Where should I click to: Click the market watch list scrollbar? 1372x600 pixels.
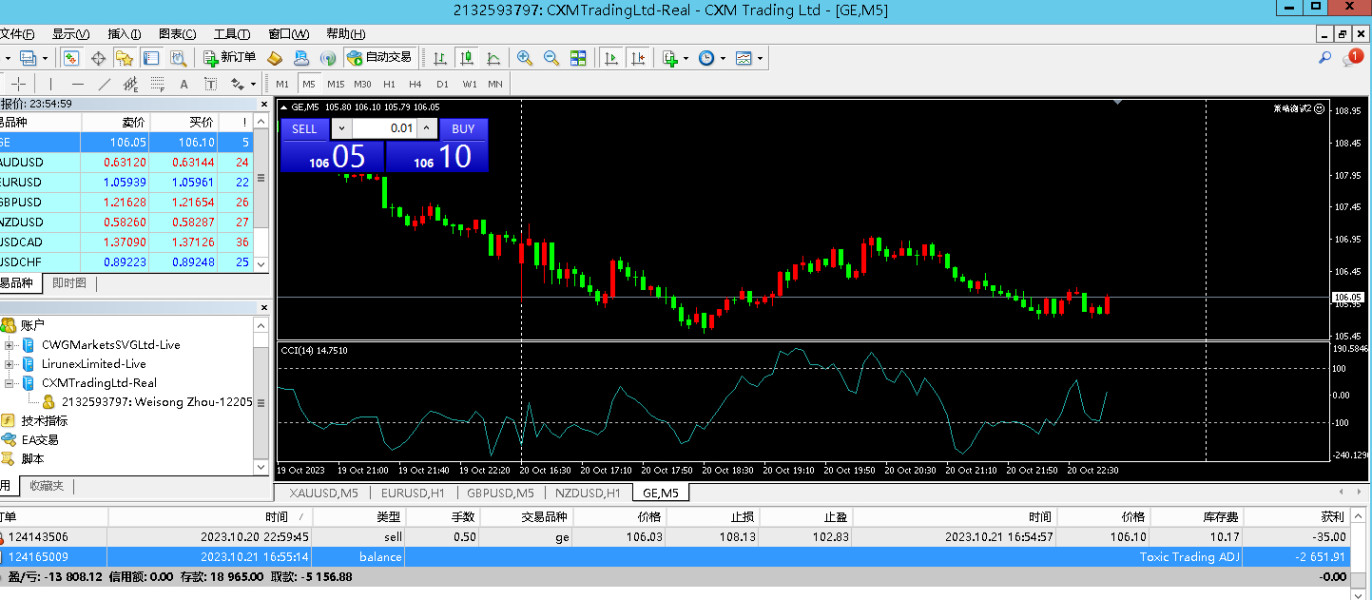(262, 192)
